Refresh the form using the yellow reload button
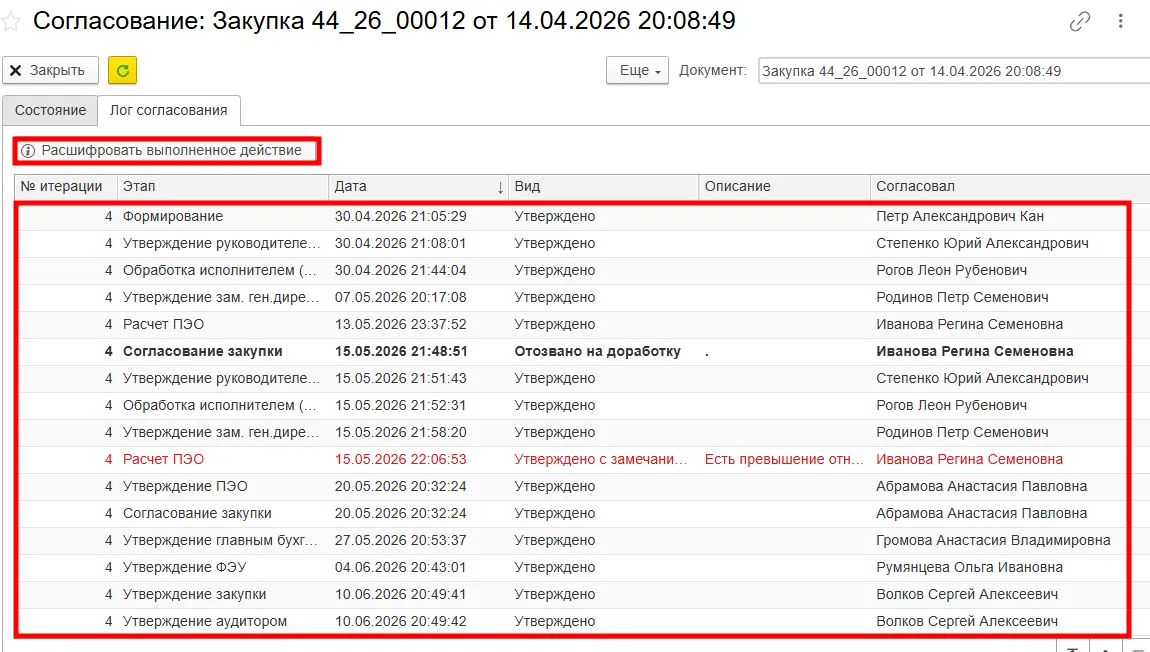Screen dimensions: 1150x652 (122, 70)
